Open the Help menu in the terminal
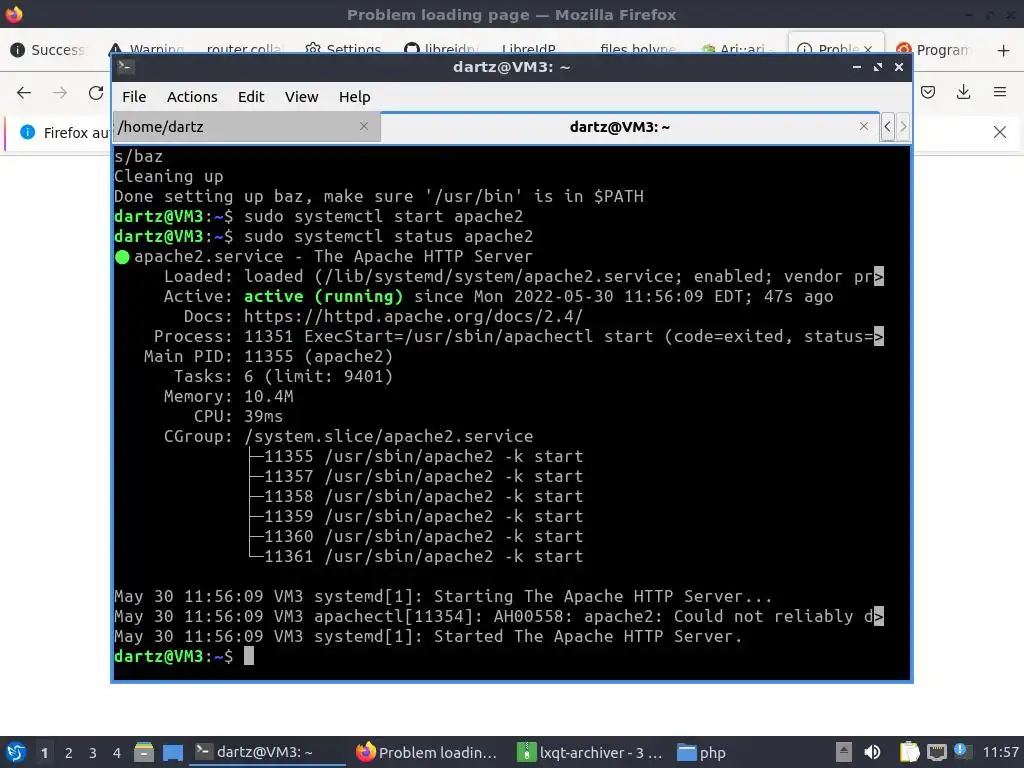 click(355, 97)
